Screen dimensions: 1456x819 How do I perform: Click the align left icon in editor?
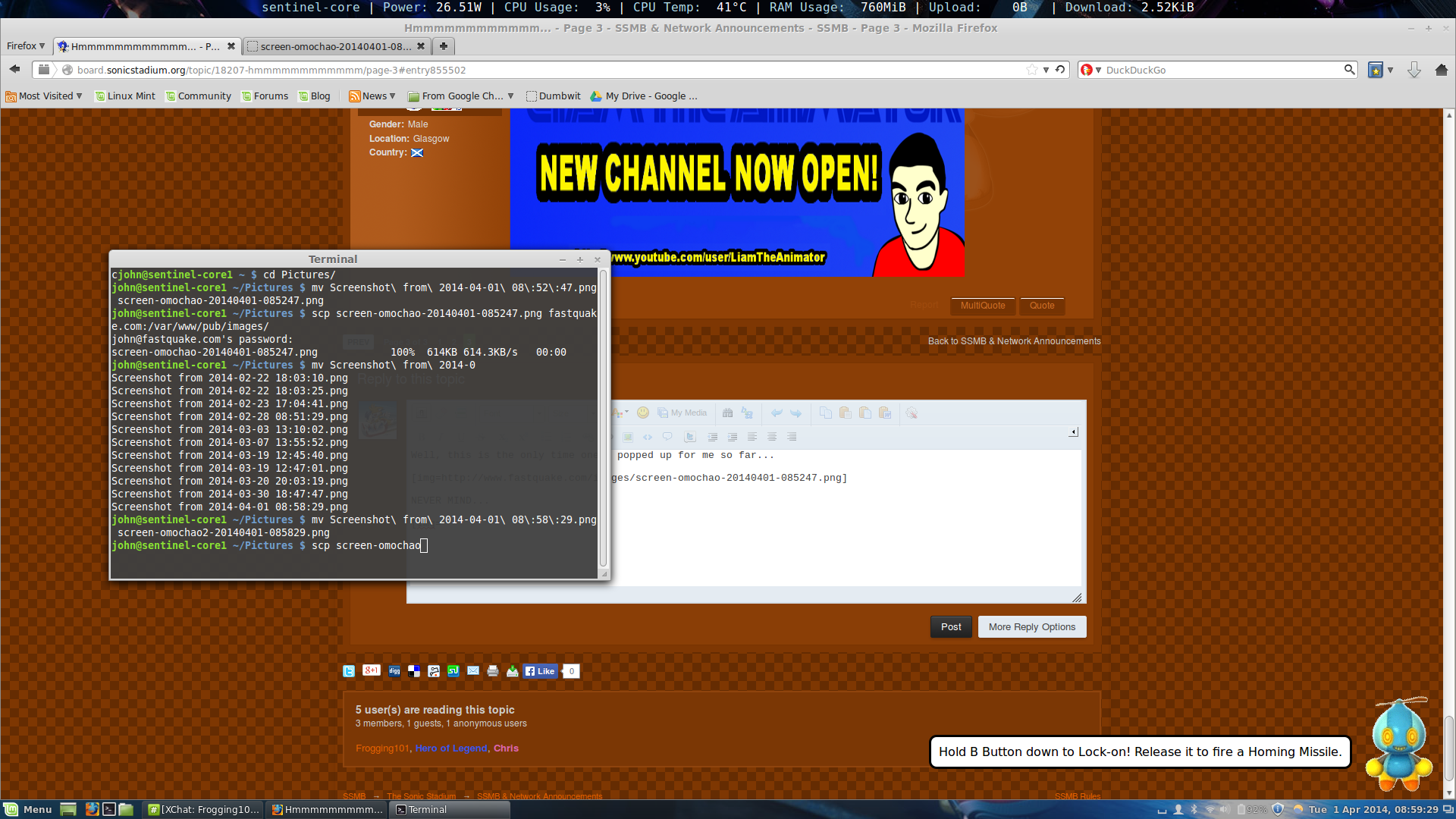coord(752,437)
